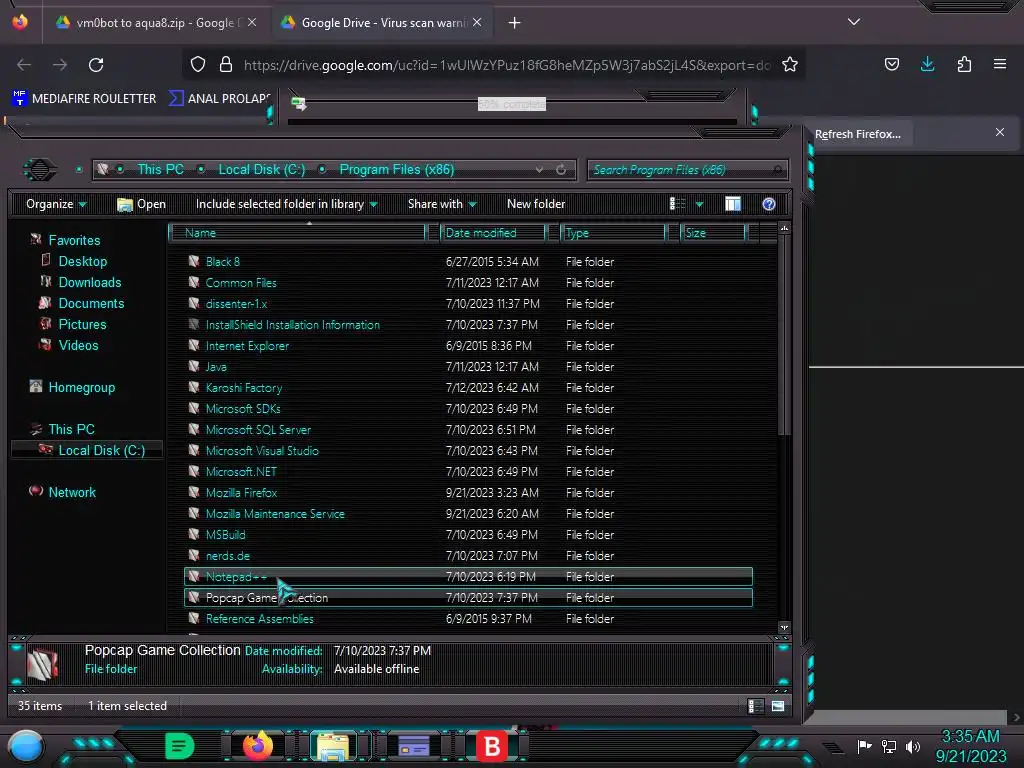Image resolution: width=1024 pixels, height=768 pixels.
Task: Open the Start orb button
Action: coord(26,747)
